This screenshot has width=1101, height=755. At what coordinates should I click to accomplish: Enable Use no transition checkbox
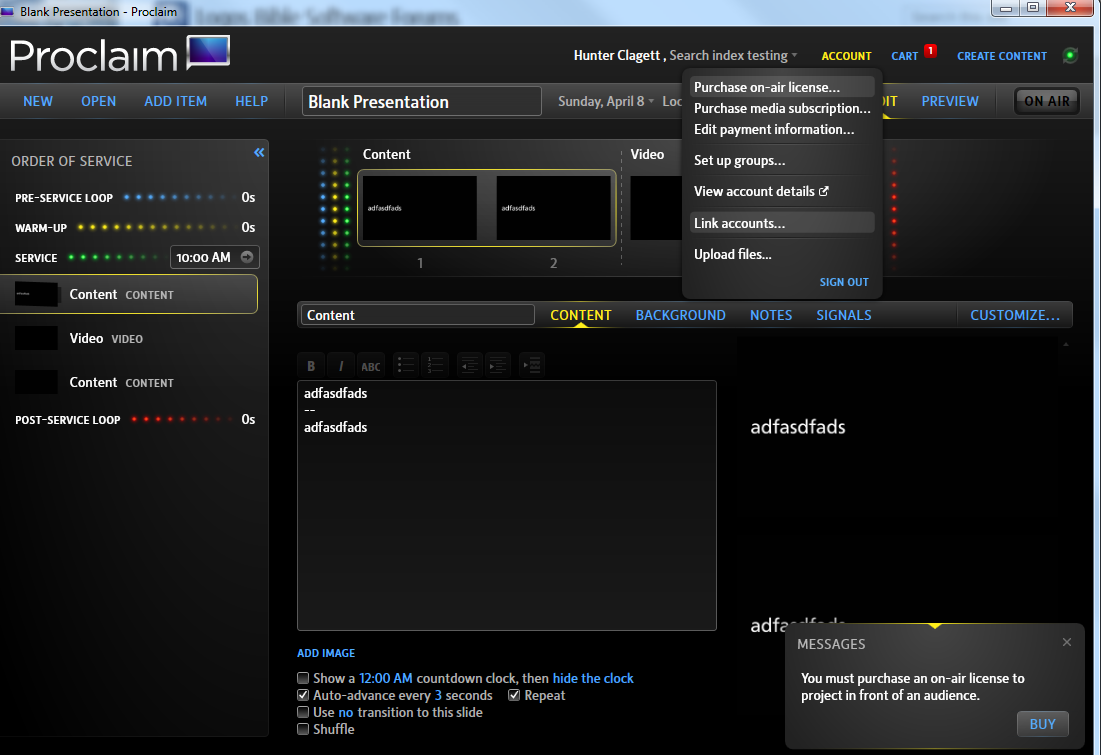pyautogui.click(x=303, y=711)
